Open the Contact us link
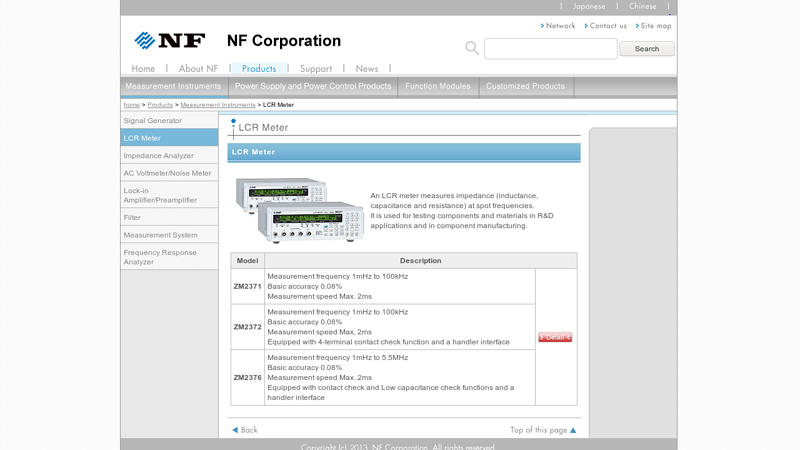 click(606, 26)
